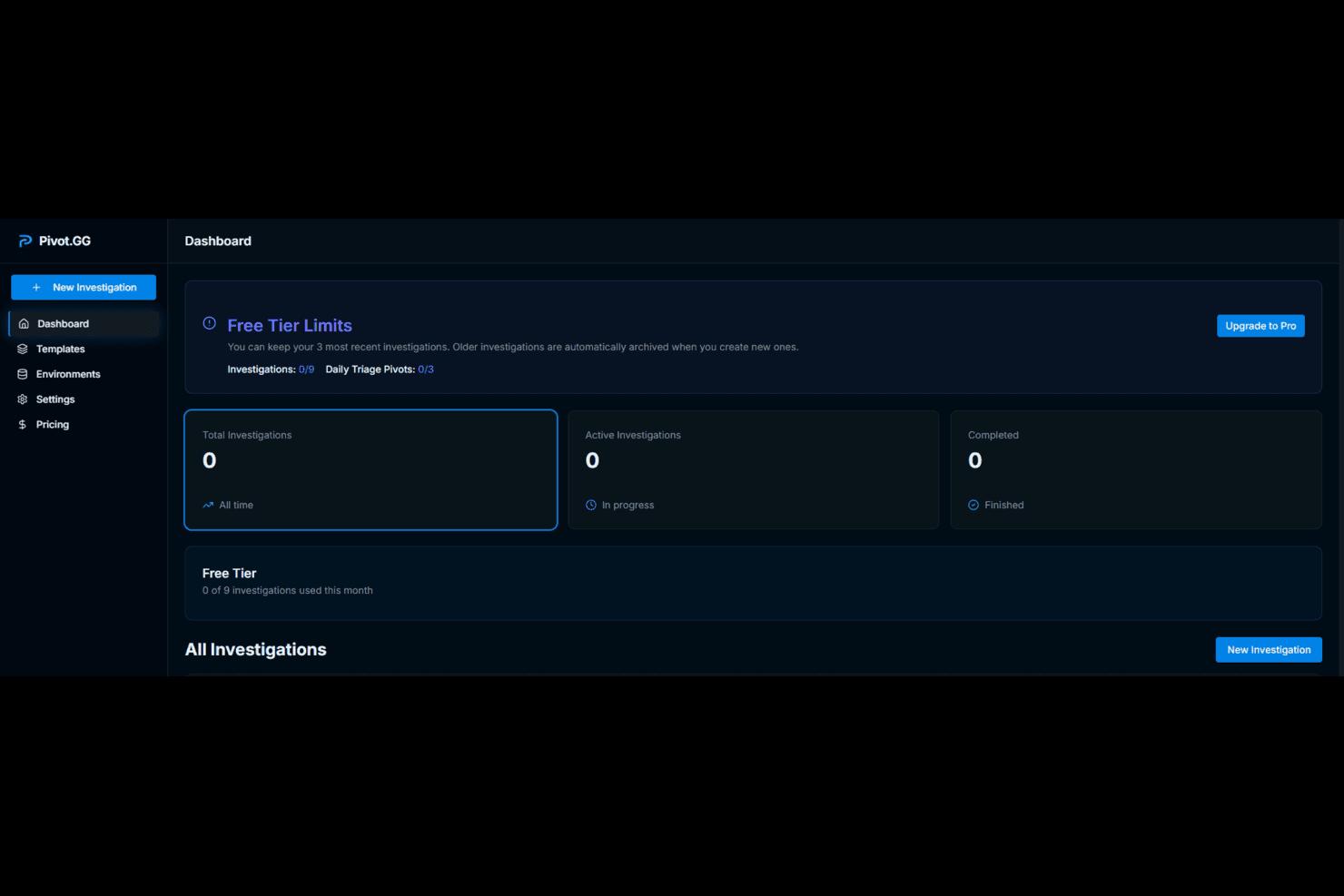The height and width of the screenshot is (896, 1344).
Task: Click the Pricing dollar sign icon
Action: click(23, 425)
